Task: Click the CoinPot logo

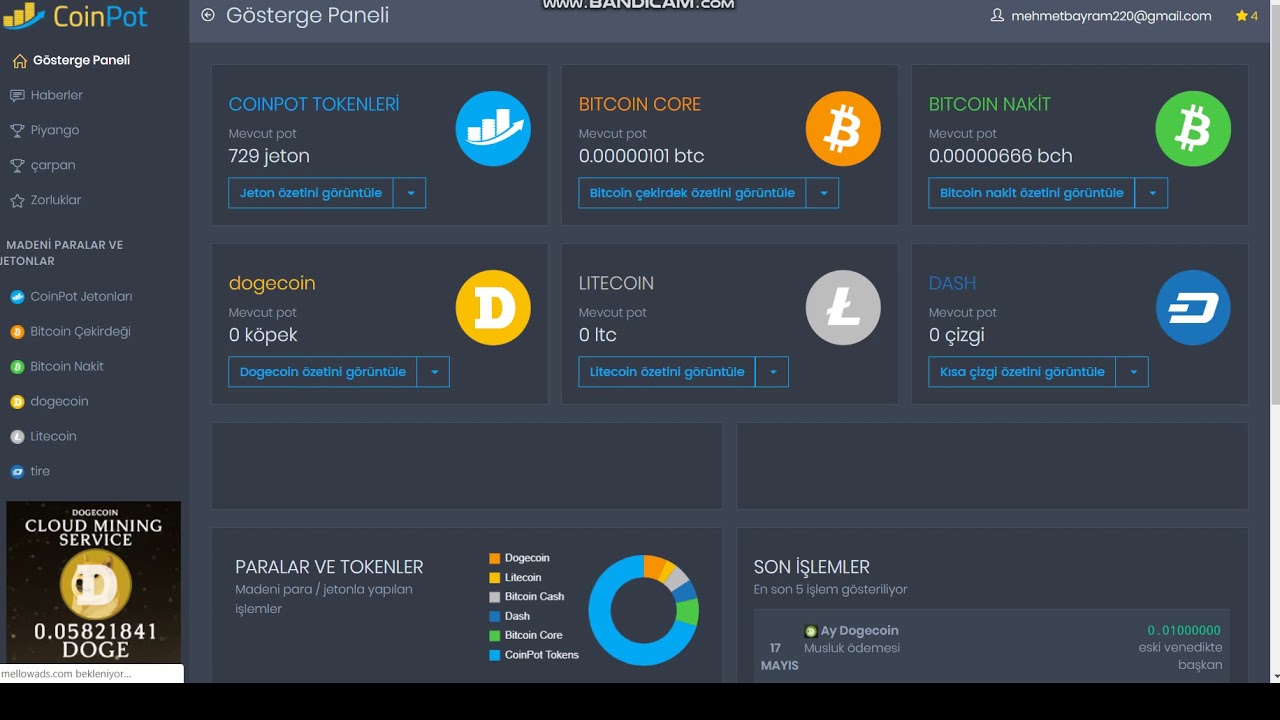Action: (x=75, y=16)
